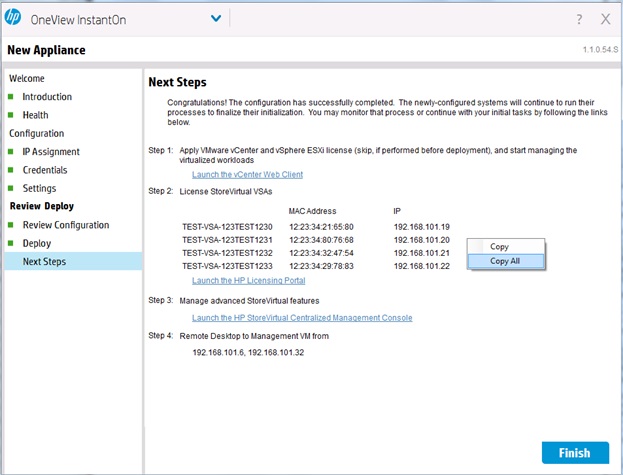Choose Copy from the context menu

point(499,246)
